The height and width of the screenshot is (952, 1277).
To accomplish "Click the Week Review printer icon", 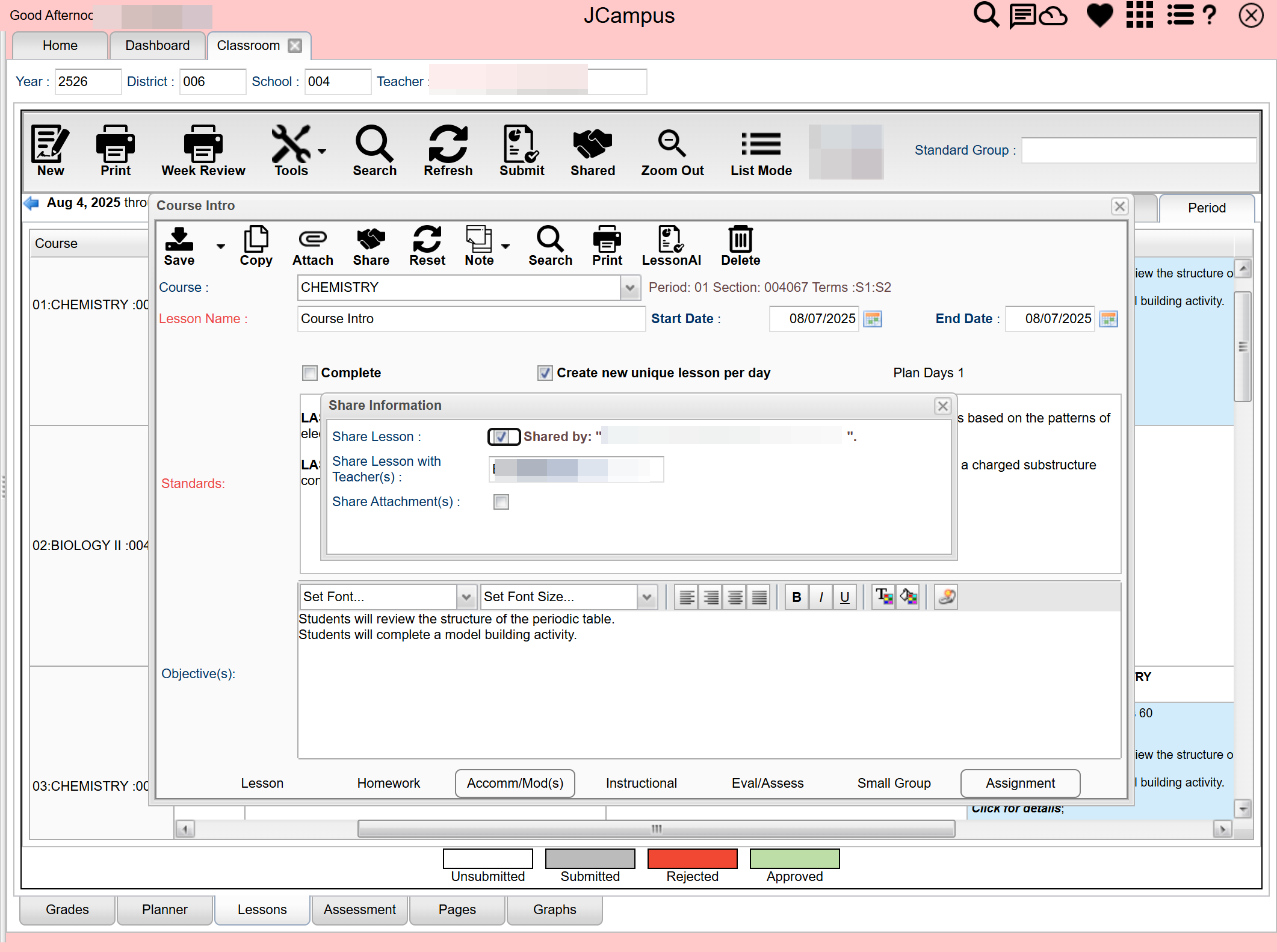I will [x=203, y=144].
